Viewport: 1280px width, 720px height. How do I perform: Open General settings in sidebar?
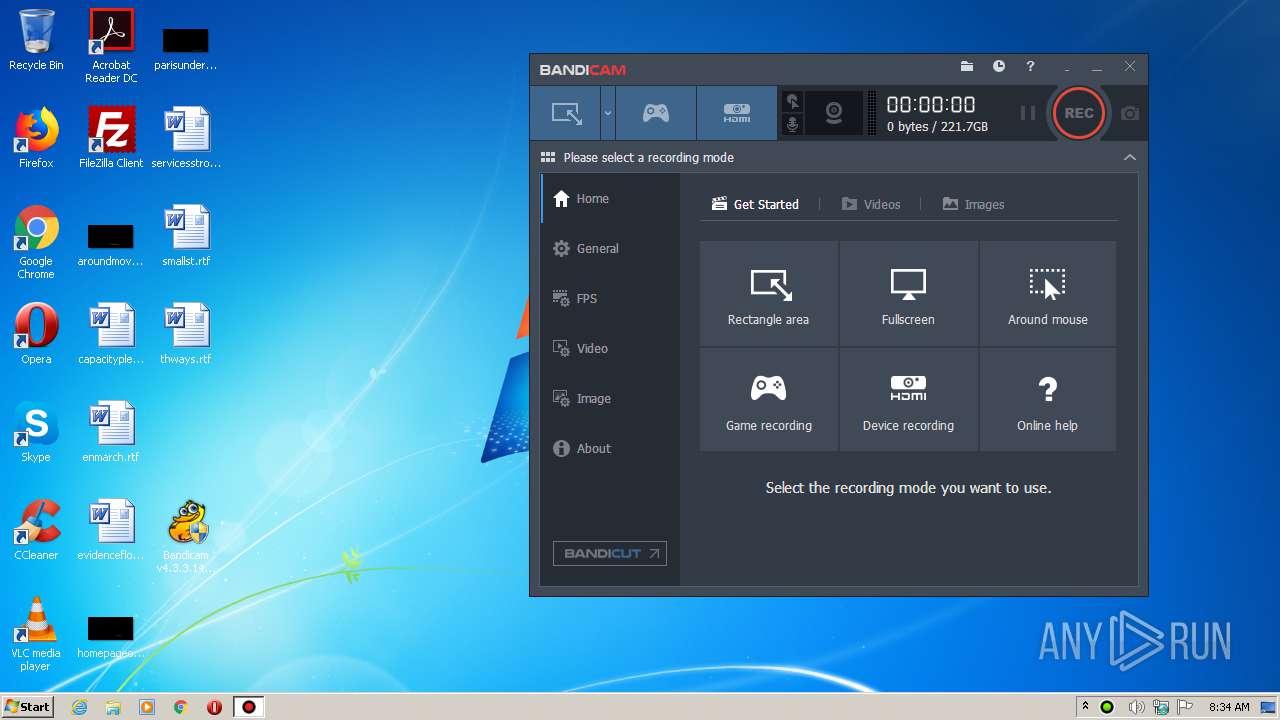point(610,248)
